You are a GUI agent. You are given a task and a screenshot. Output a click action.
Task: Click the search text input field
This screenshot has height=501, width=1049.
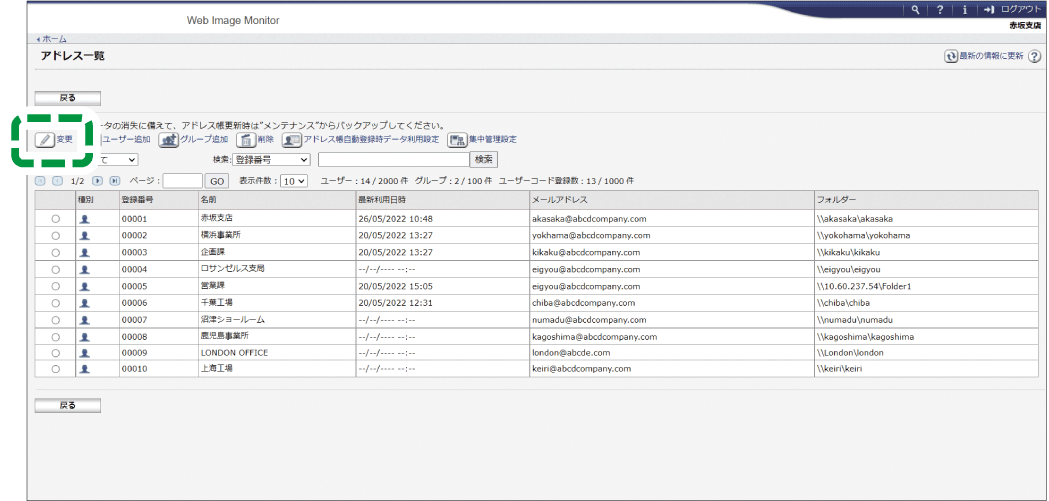coord(393,159)
